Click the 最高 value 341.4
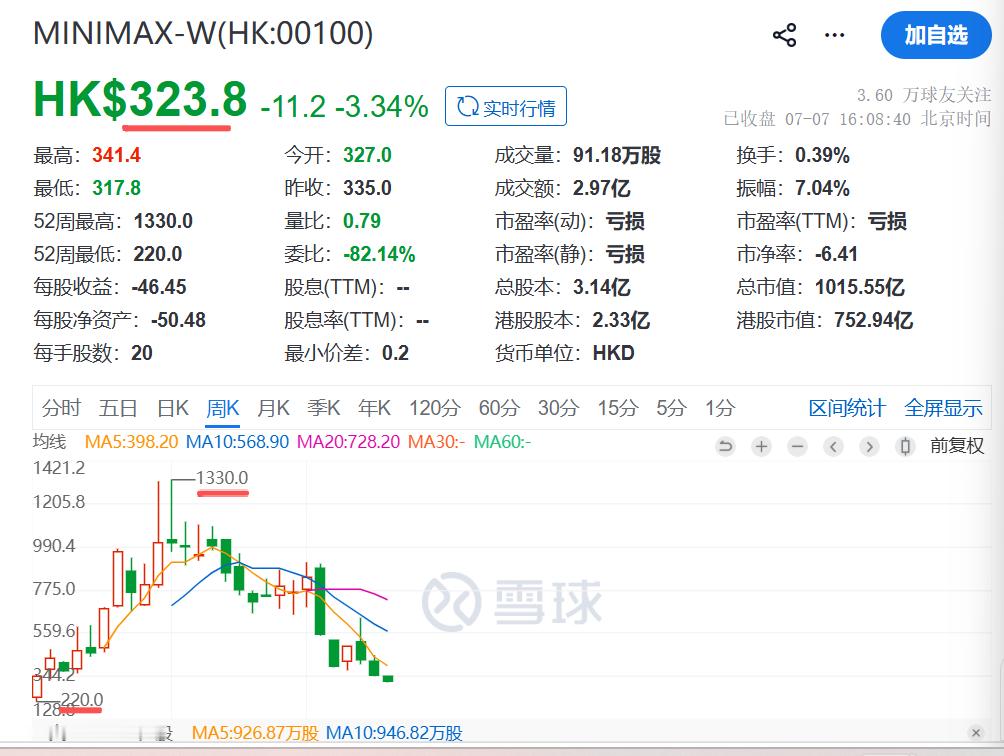 point(116,155)
